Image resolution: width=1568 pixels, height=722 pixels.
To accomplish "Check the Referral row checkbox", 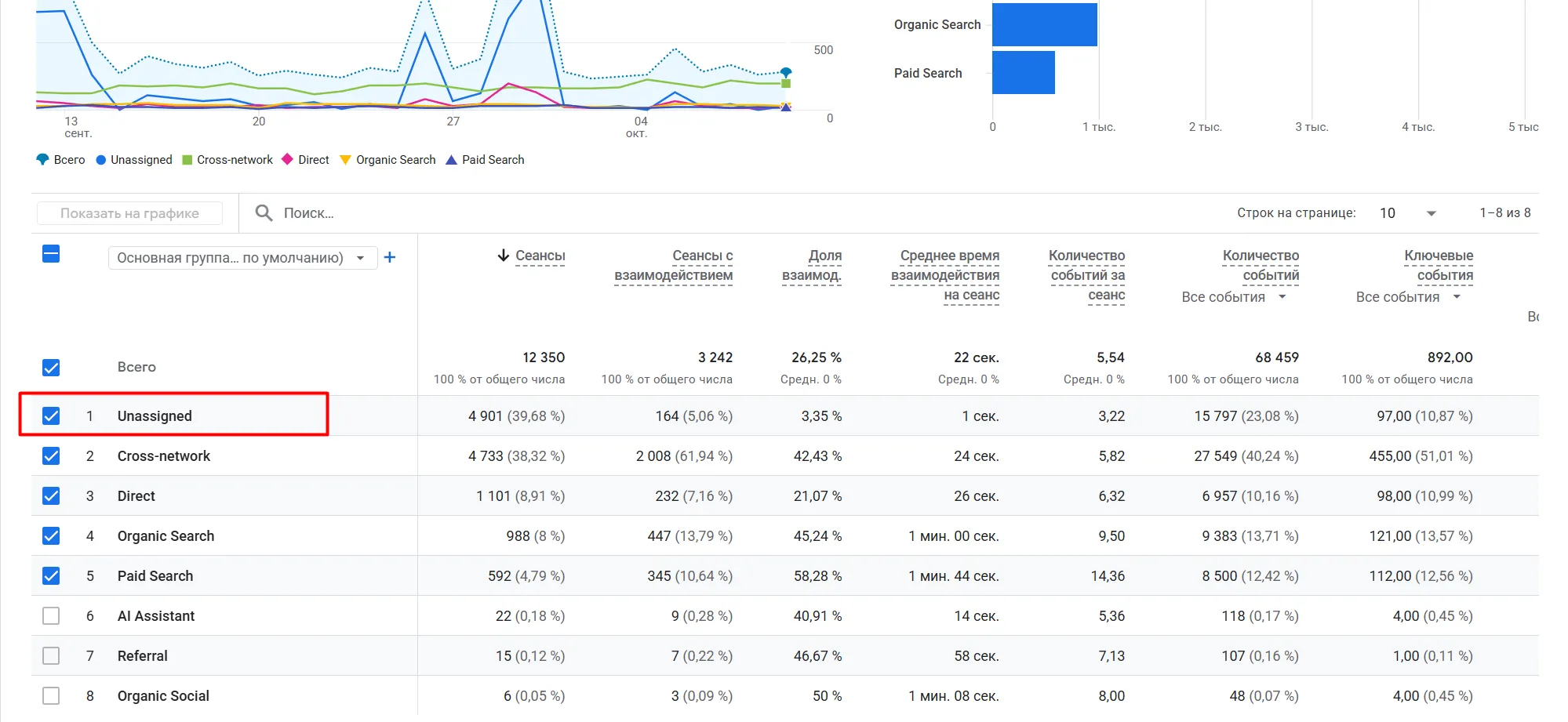I will click(51, 655).
